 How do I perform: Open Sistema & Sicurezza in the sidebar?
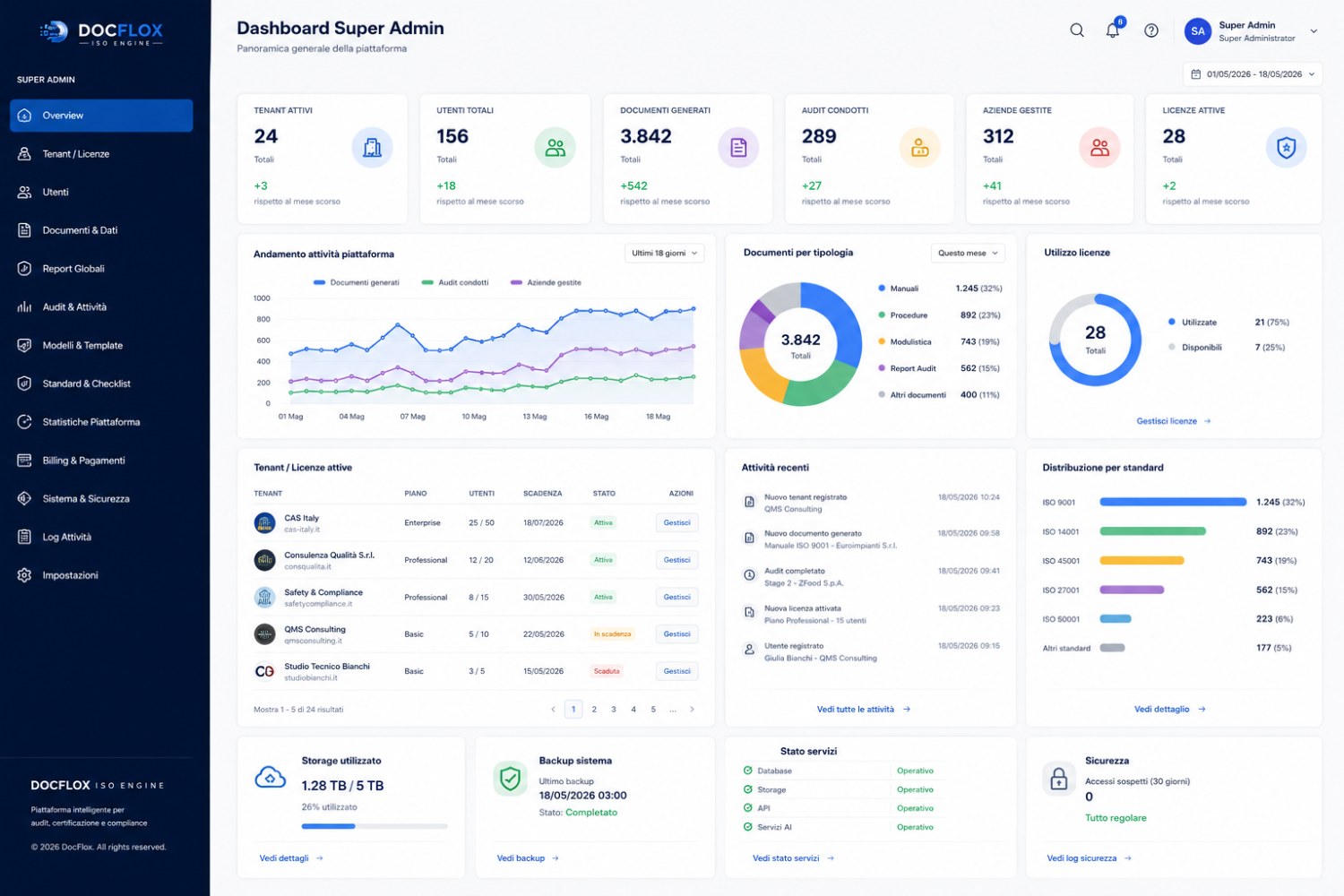[x=101, y=499]
